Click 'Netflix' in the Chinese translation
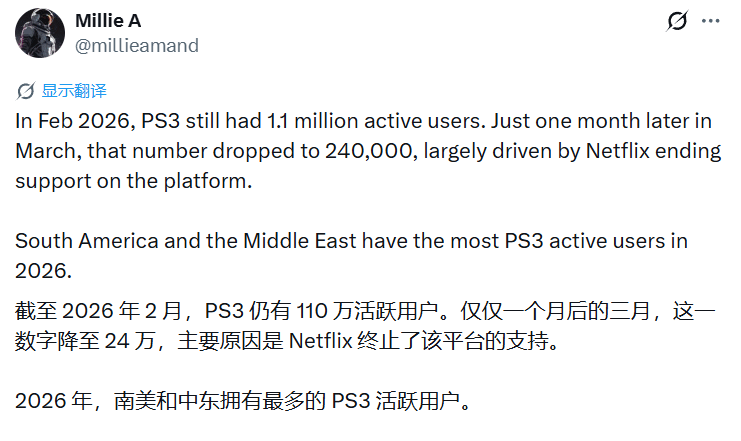The height and width of the screenshot is (441, 741). 322,340
